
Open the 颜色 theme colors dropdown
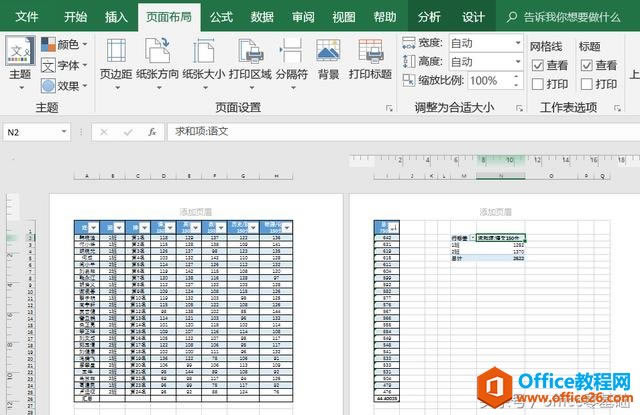66,45
